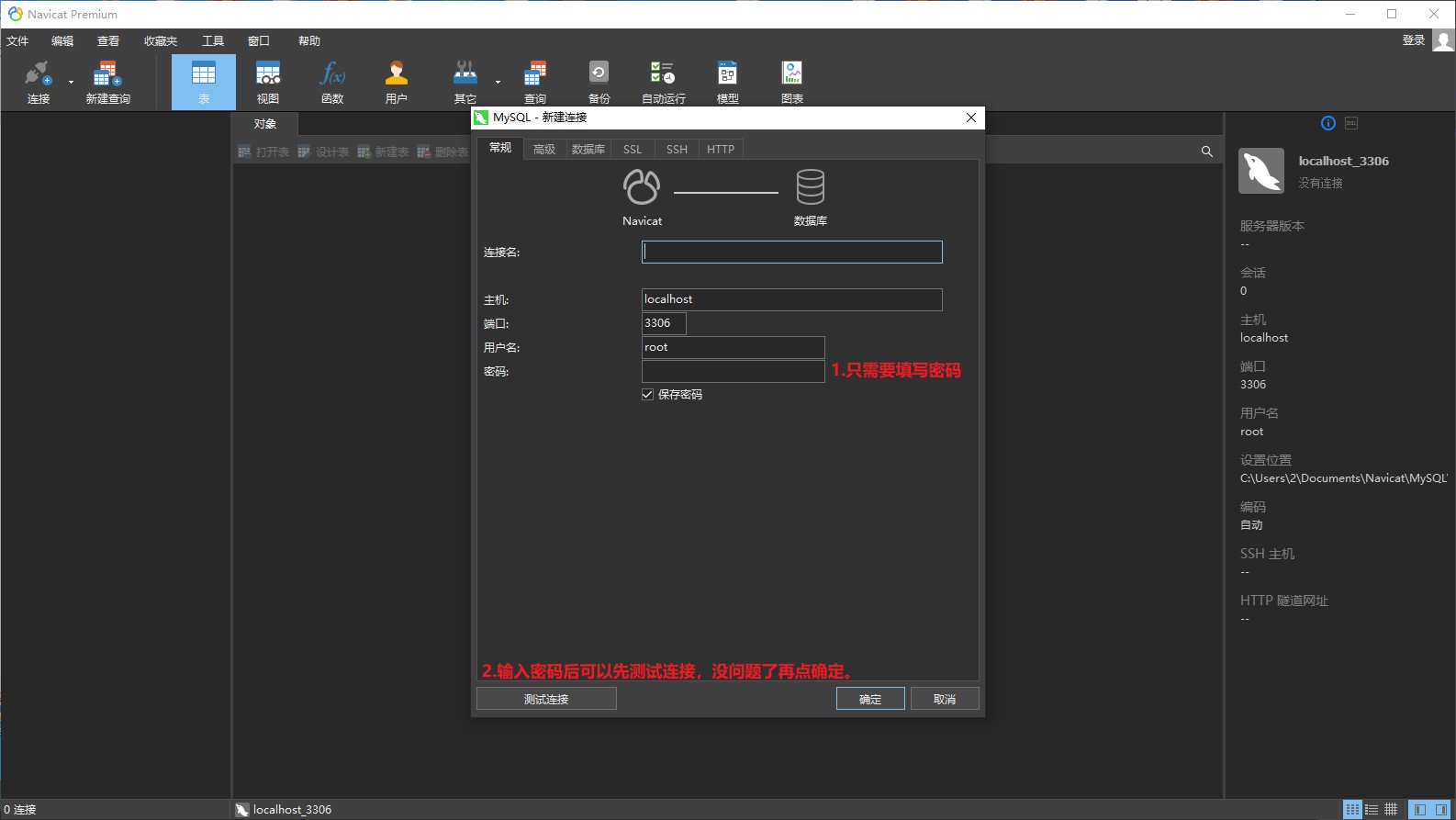Open the 文件 menu
The height and width of the screenshot is (820, 1456).
click(x=17, y=41)
